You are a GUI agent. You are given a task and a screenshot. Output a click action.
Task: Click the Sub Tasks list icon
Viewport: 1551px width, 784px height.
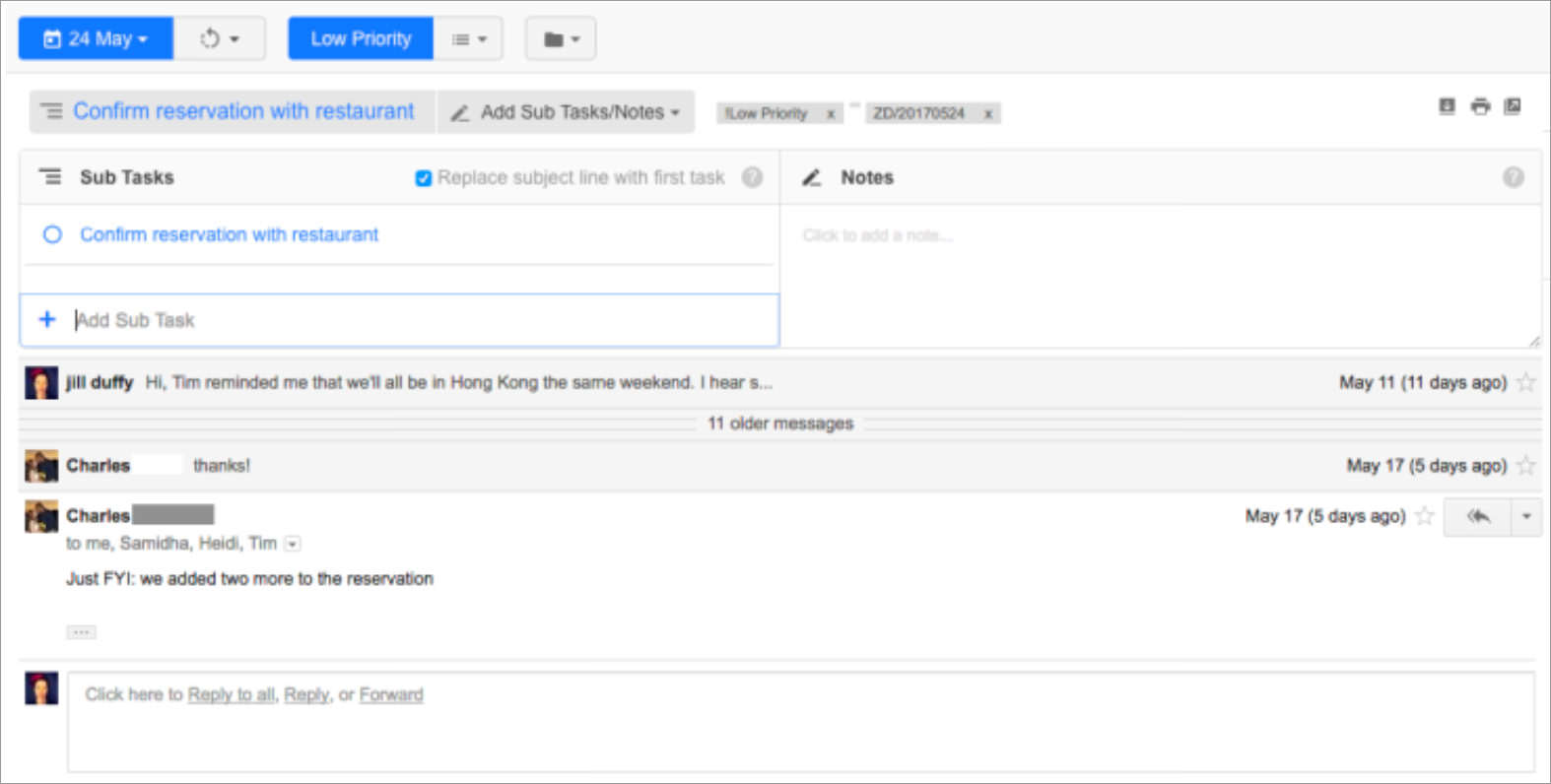(x=50, y=177)
